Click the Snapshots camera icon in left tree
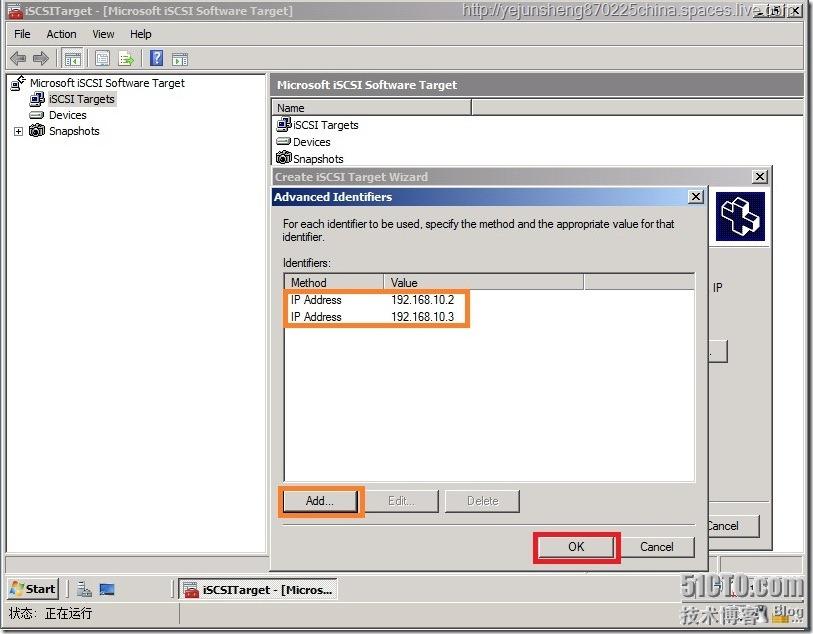The image size is (813, 634). click(x=37, y=131)
